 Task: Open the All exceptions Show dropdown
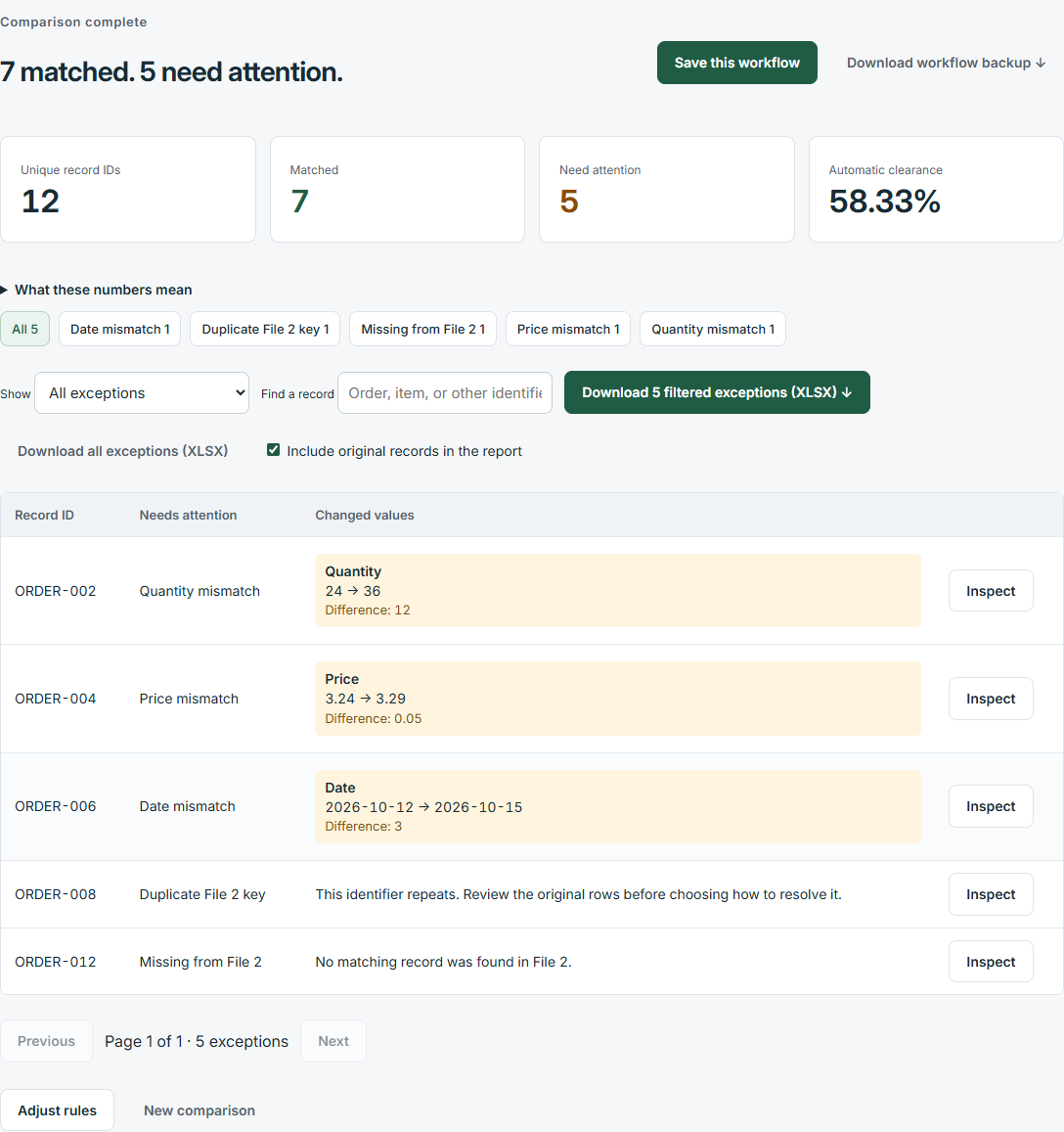(x=142, y=392)
